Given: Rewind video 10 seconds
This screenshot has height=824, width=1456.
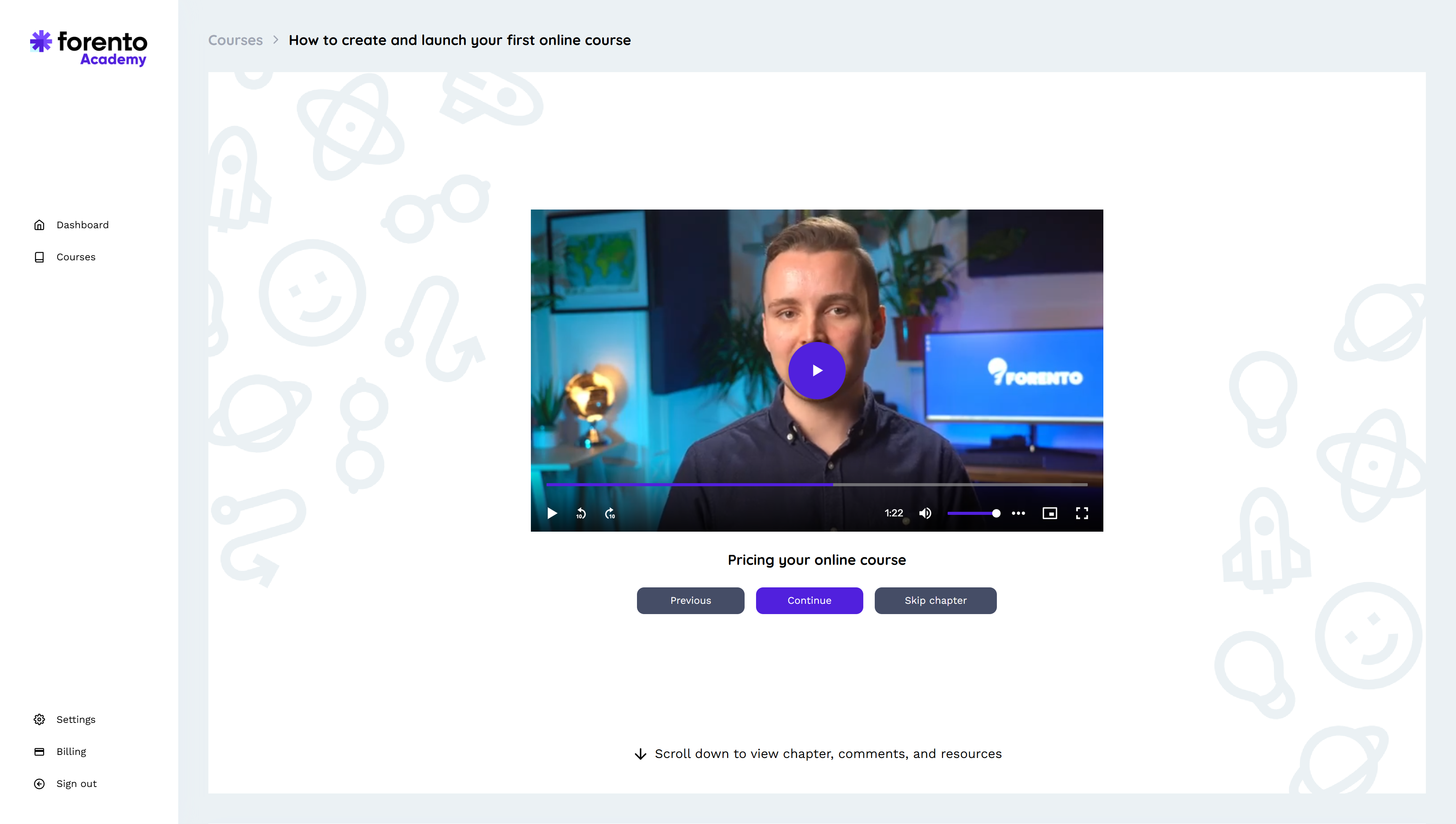Looking at the screenshot, I should (580, 513).
